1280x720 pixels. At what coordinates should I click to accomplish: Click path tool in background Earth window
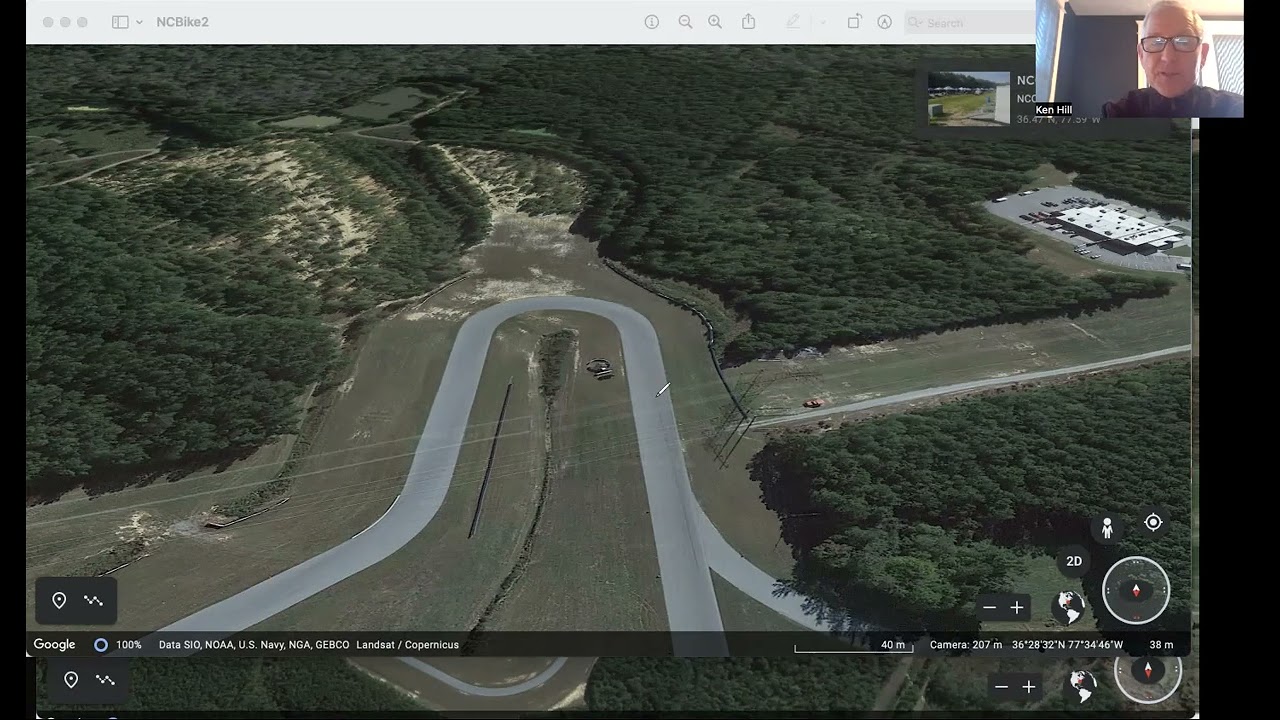click(105, 680)
